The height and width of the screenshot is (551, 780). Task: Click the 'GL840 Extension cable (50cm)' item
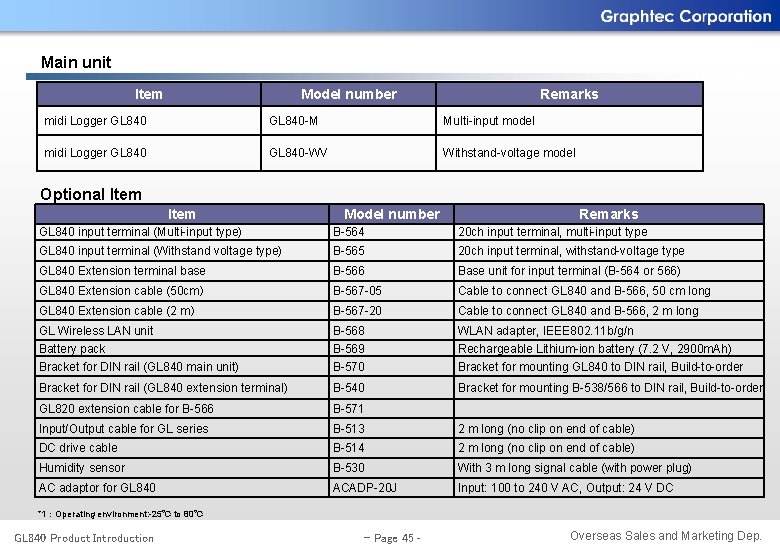pos(121,291)
